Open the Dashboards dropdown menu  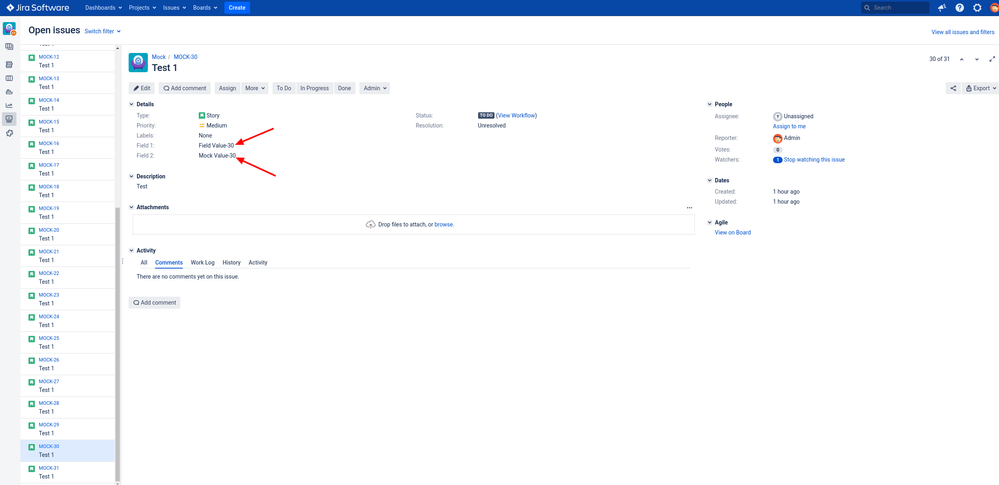(103, 8)
